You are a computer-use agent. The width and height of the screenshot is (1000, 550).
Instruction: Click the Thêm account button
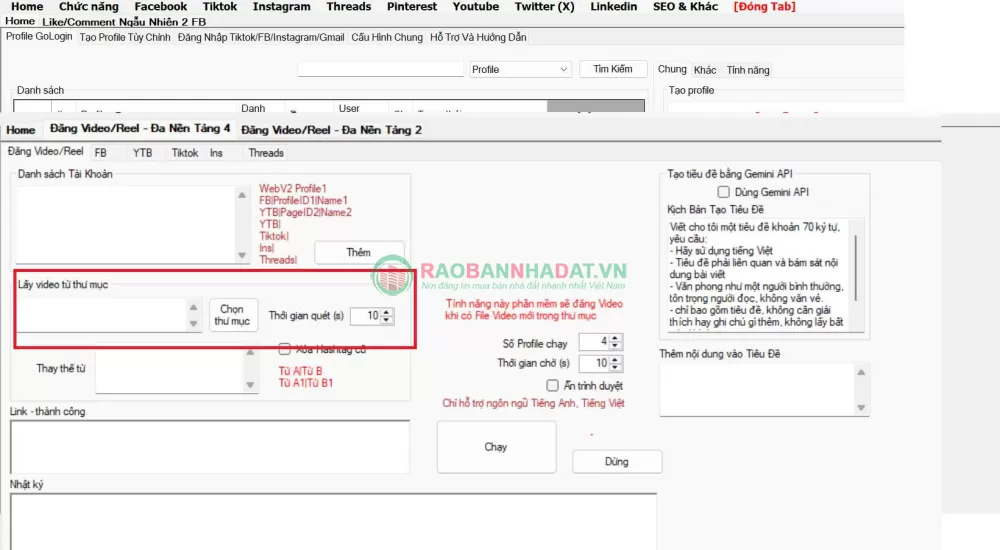[359, 253]
